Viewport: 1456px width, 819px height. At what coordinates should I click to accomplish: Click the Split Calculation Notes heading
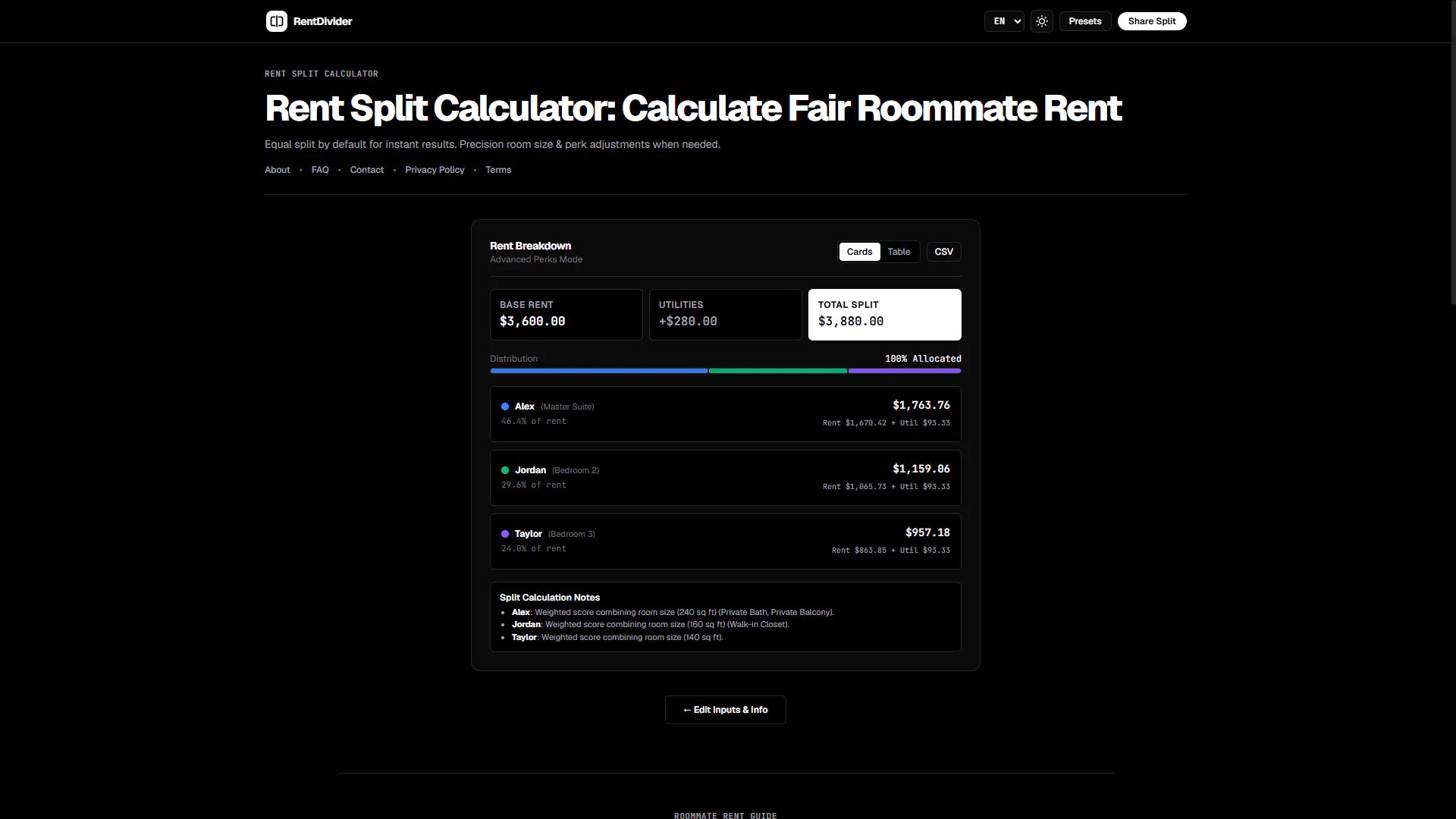tap(550, 598)
